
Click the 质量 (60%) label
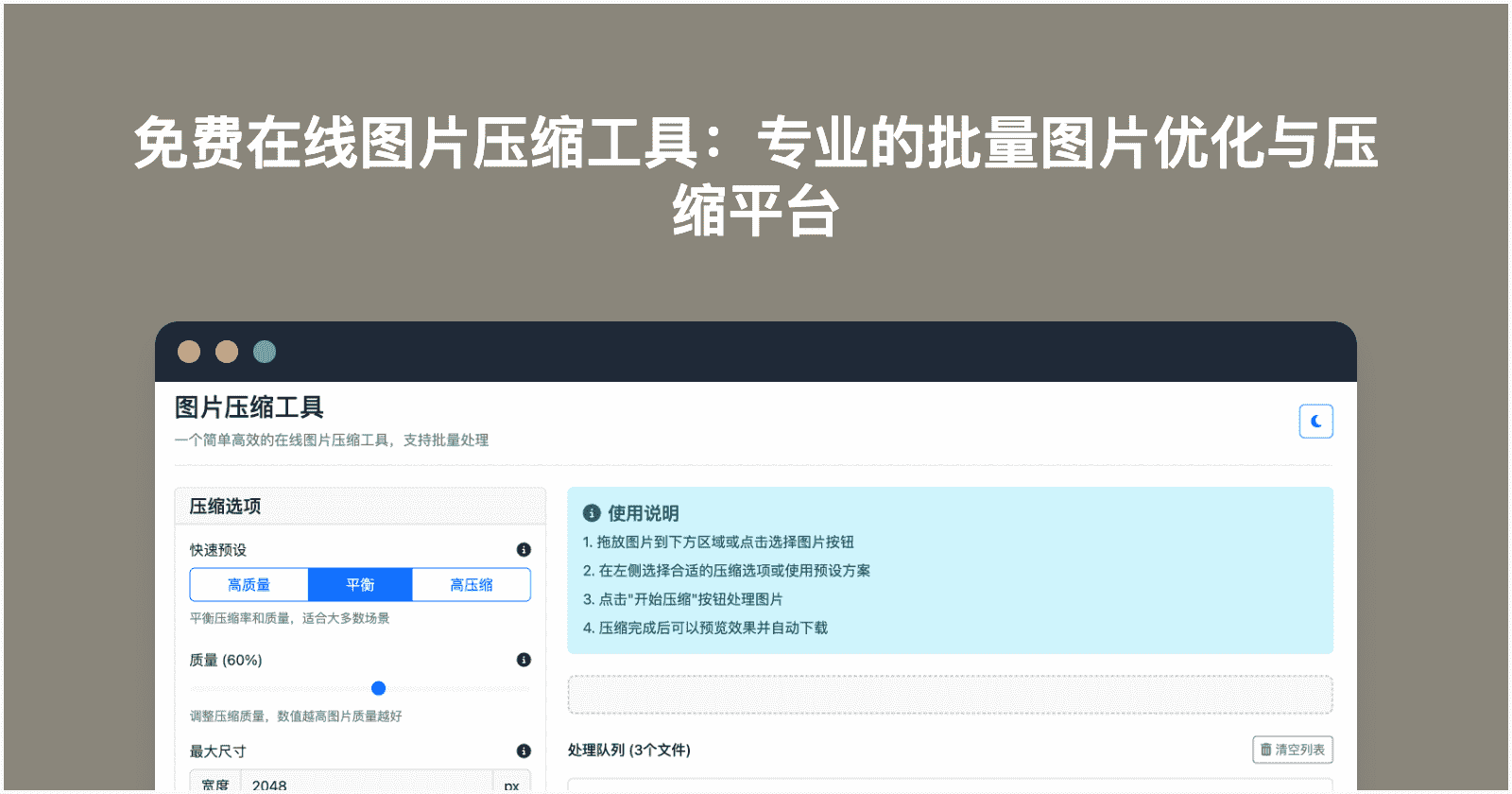226,660
